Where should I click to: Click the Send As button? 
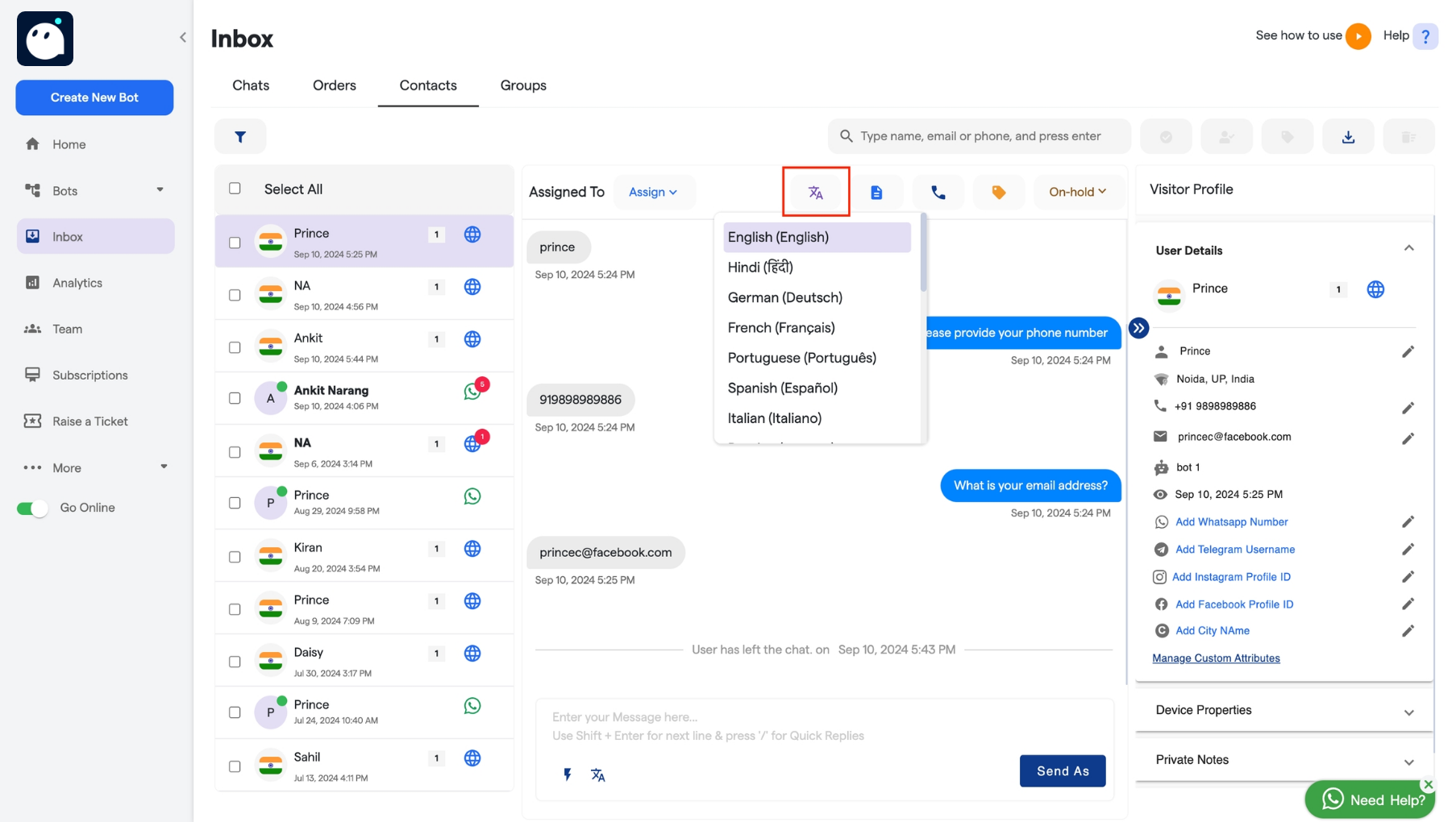click(x=1063, y=771)
